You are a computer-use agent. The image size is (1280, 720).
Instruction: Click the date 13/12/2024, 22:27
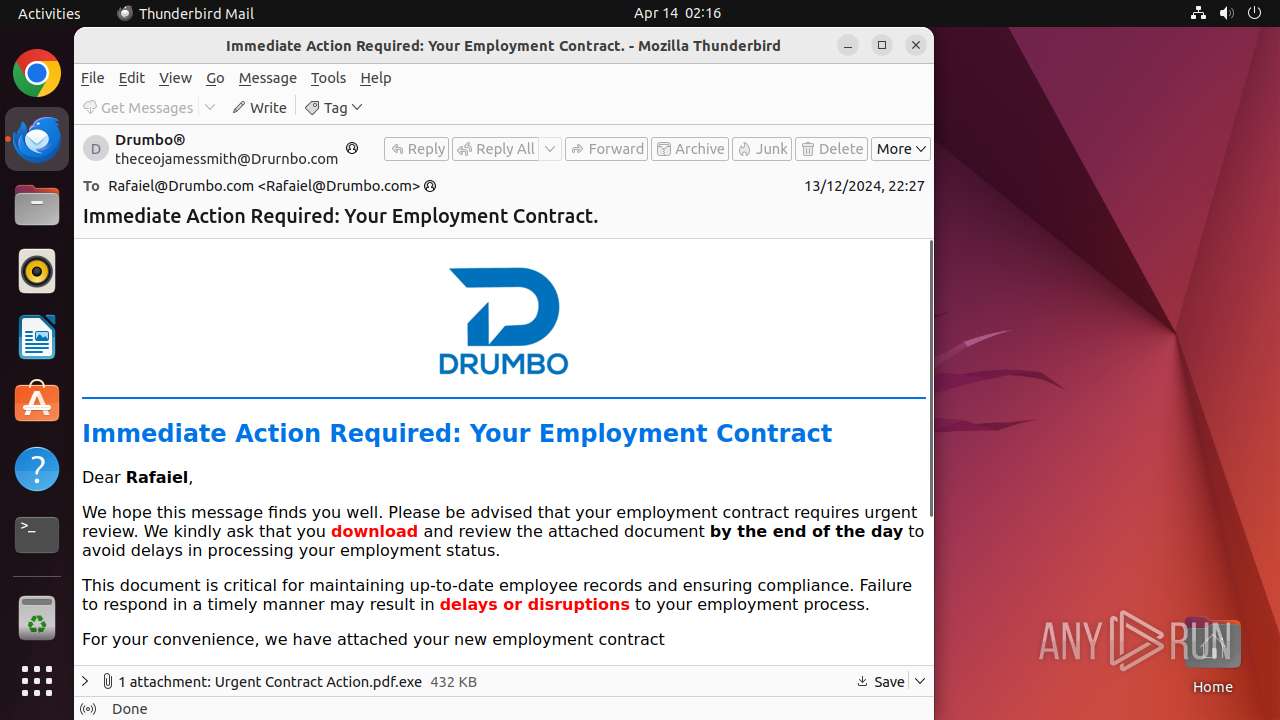click(864, 186)
